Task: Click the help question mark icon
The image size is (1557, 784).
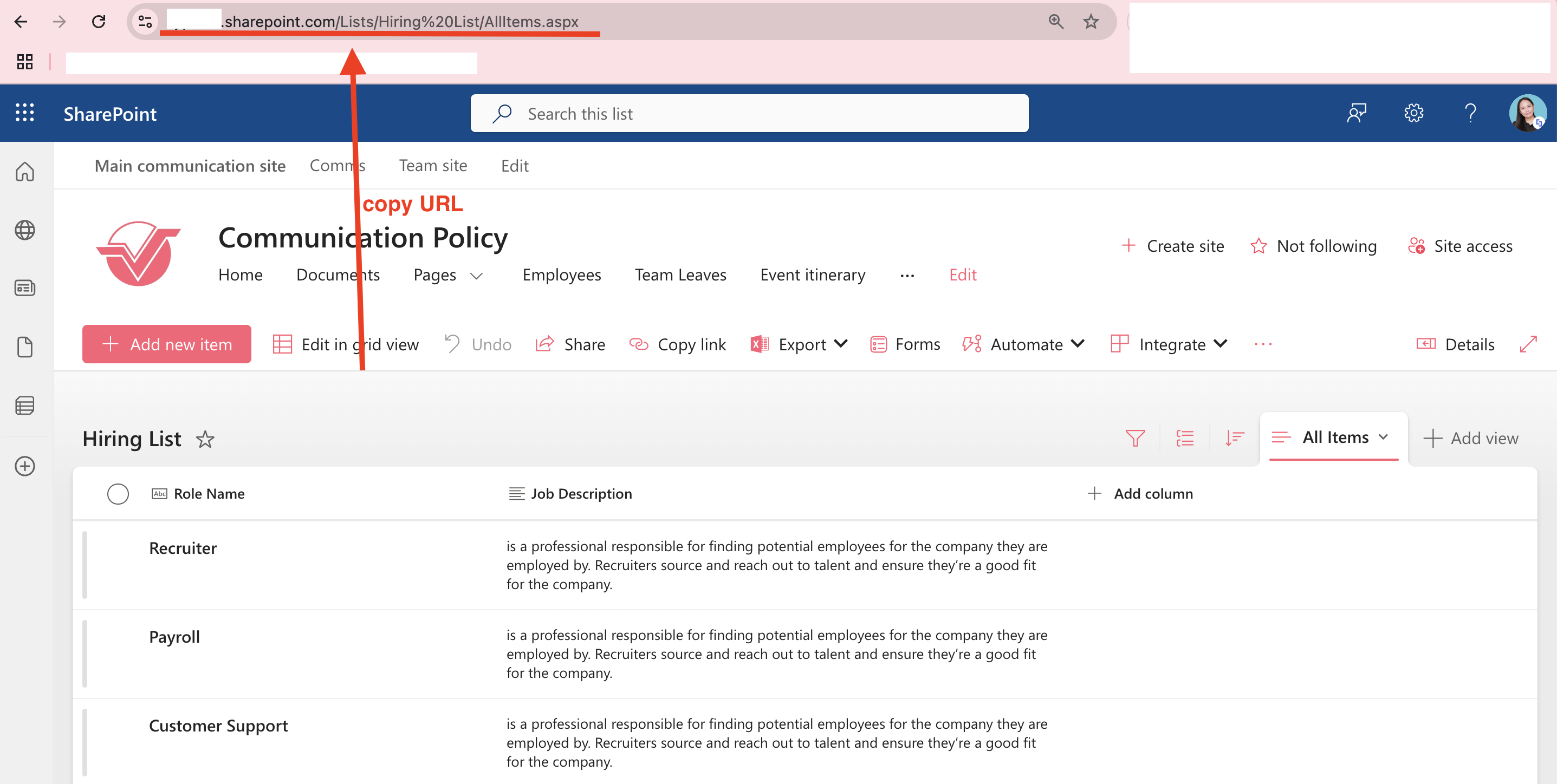Action: 1470,113
